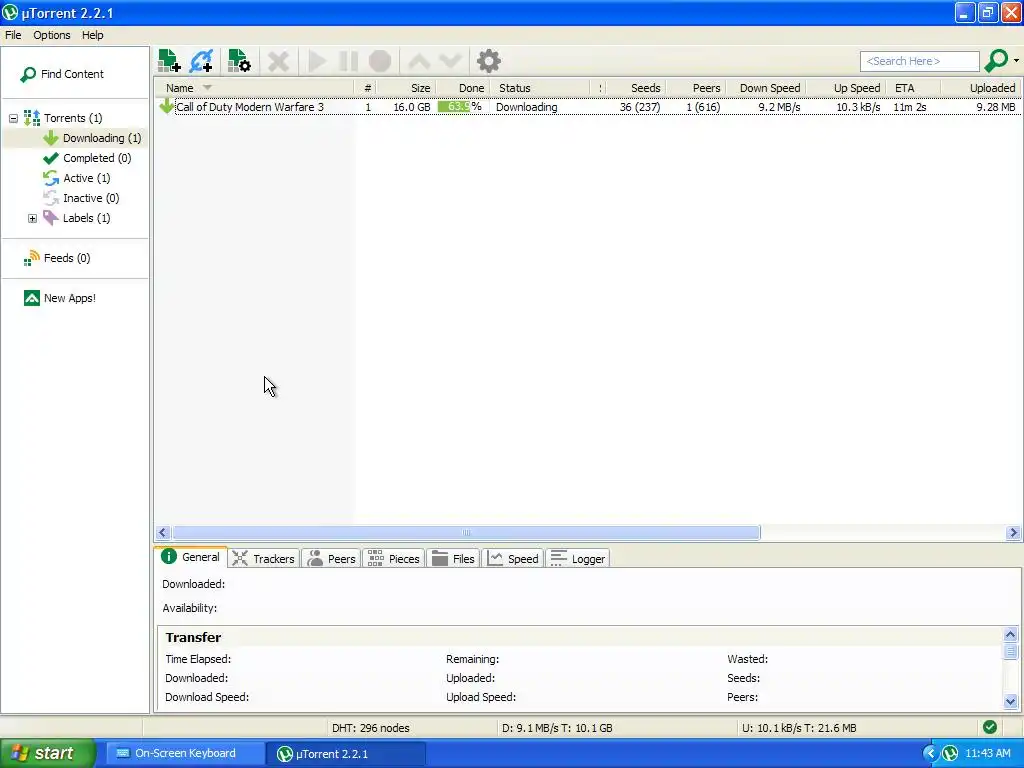The width and height of the screenshot is (1024, 768).
Task: Open the search provider dropdown arrow
Action: click(x=1016, y=61)
